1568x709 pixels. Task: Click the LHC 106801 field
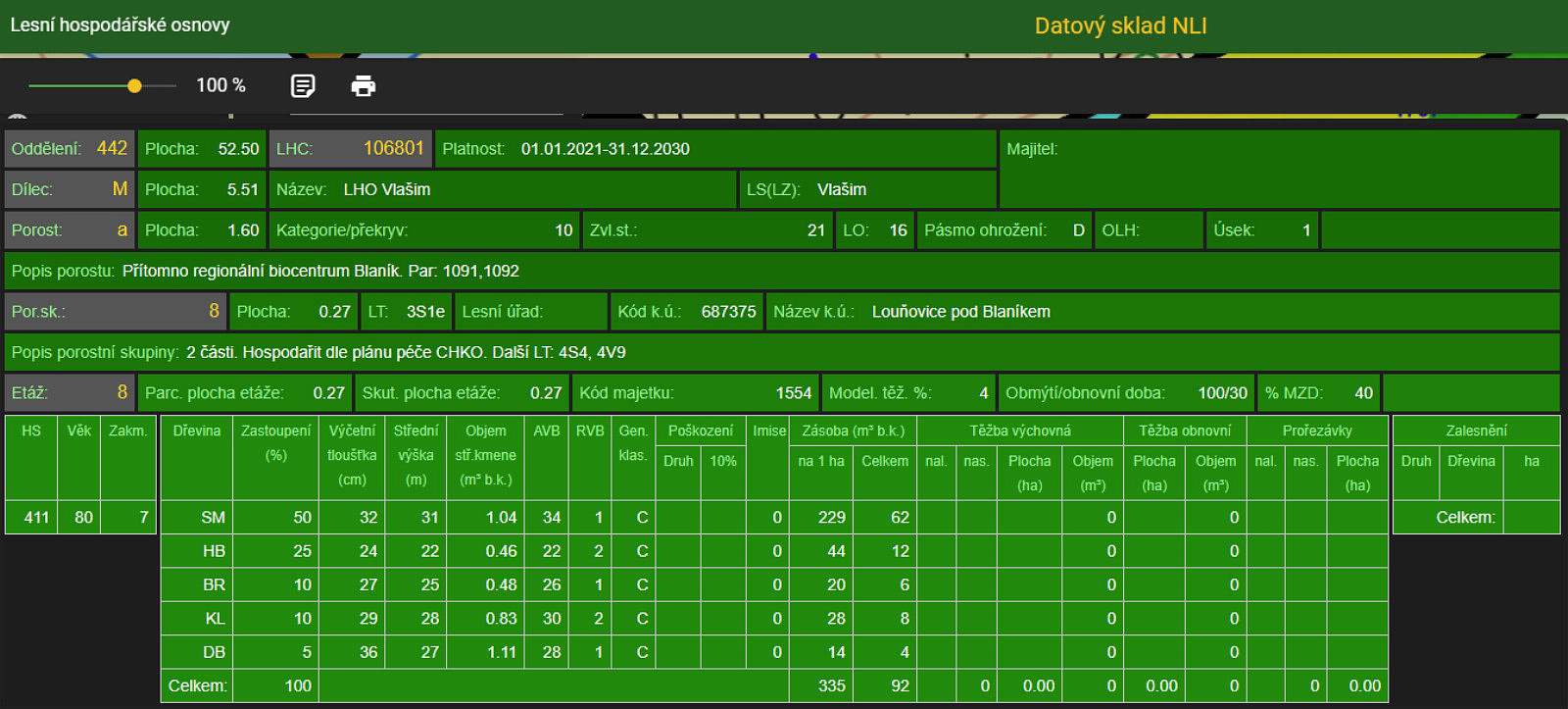pos(351,149)
